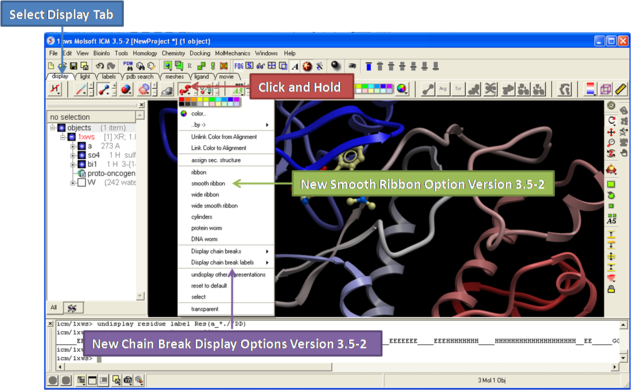Screen dimensions: 631x390
Task: Click the wire representation line icon
Action: (81, 89)
